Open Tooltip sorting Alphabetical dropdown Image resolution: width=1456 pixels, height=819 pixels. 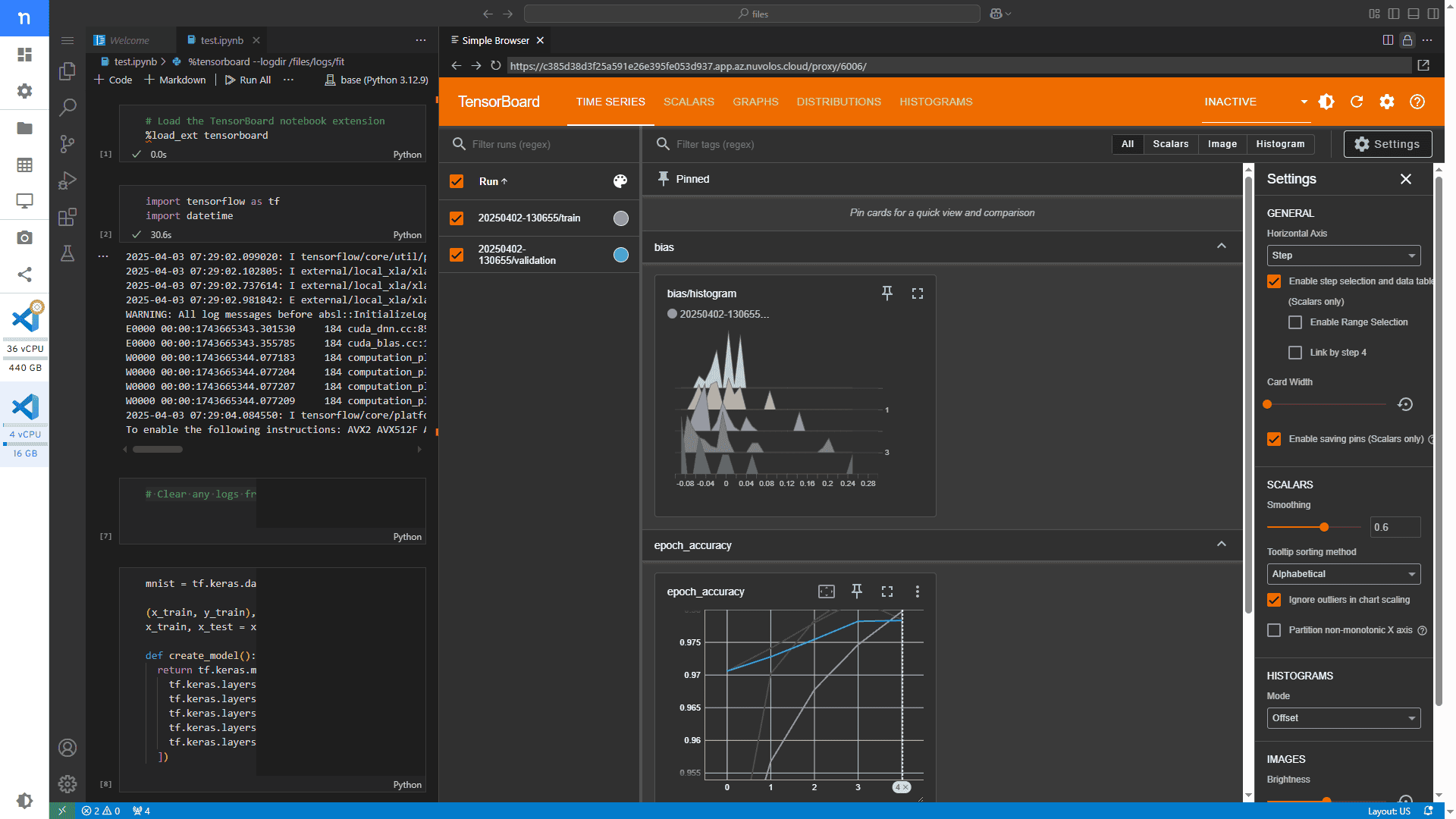[1343, 574]
